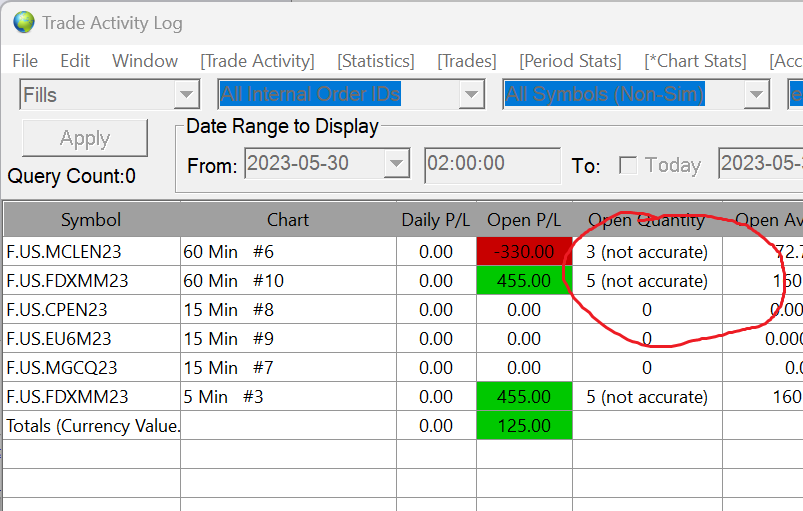
Task: Sort by the Symbol column header
Action: pyautogui.click(x=91, y=220)
